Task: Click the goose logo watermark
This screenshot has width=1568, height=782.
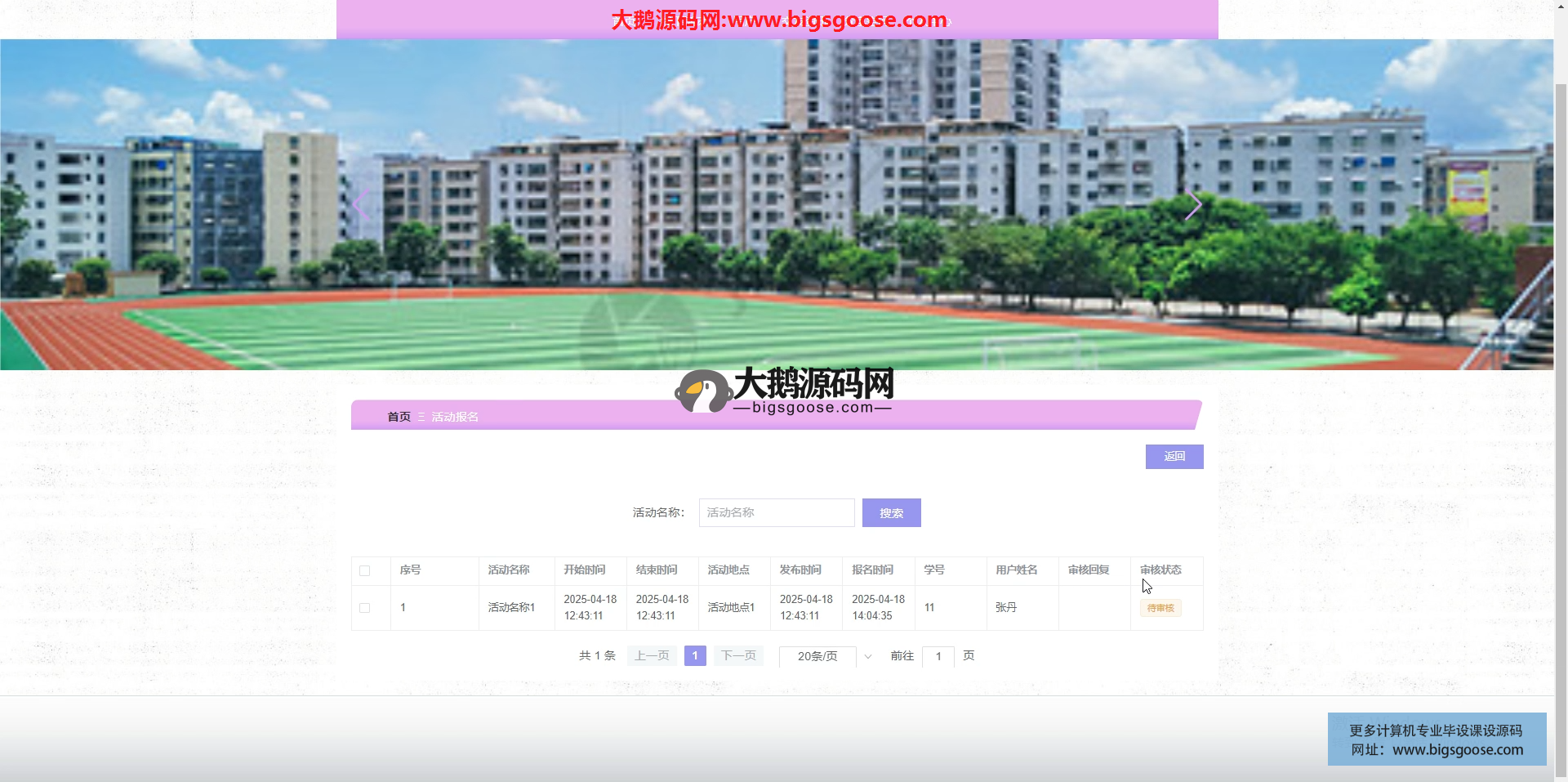Action: click(x=702, y=391)
